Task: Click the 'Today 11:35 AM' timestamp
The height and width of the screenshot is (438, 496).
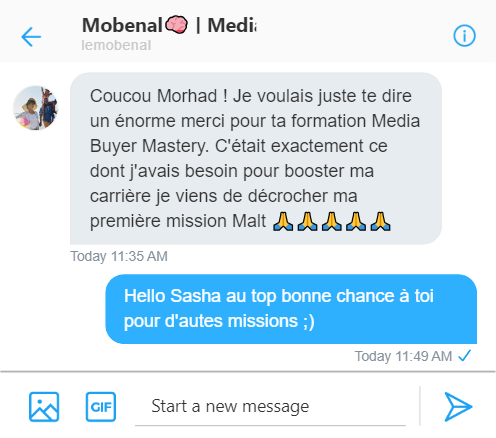Action: tap(119, 256)
